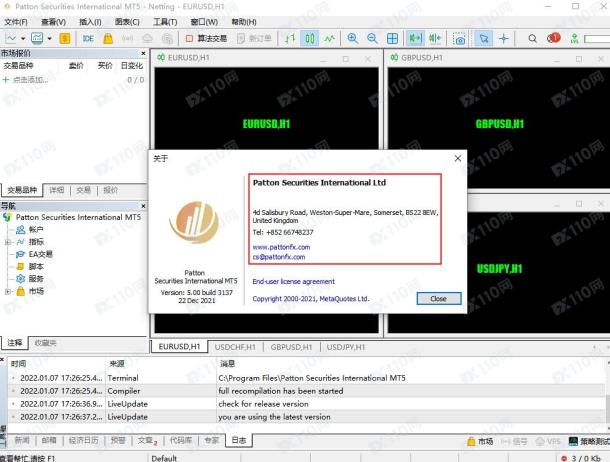This screenshot has height=462, width=610.
Task: Close the 导航 Navigator panel
Action: coord(143,206)
